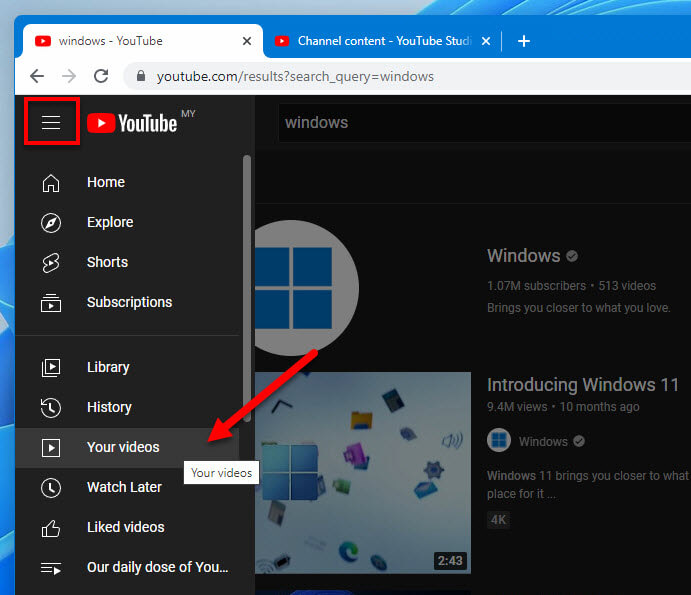Click Windows channel name under video
This screenshot has height=595, width=691.
pyautogui.click(x=543, y=441)
